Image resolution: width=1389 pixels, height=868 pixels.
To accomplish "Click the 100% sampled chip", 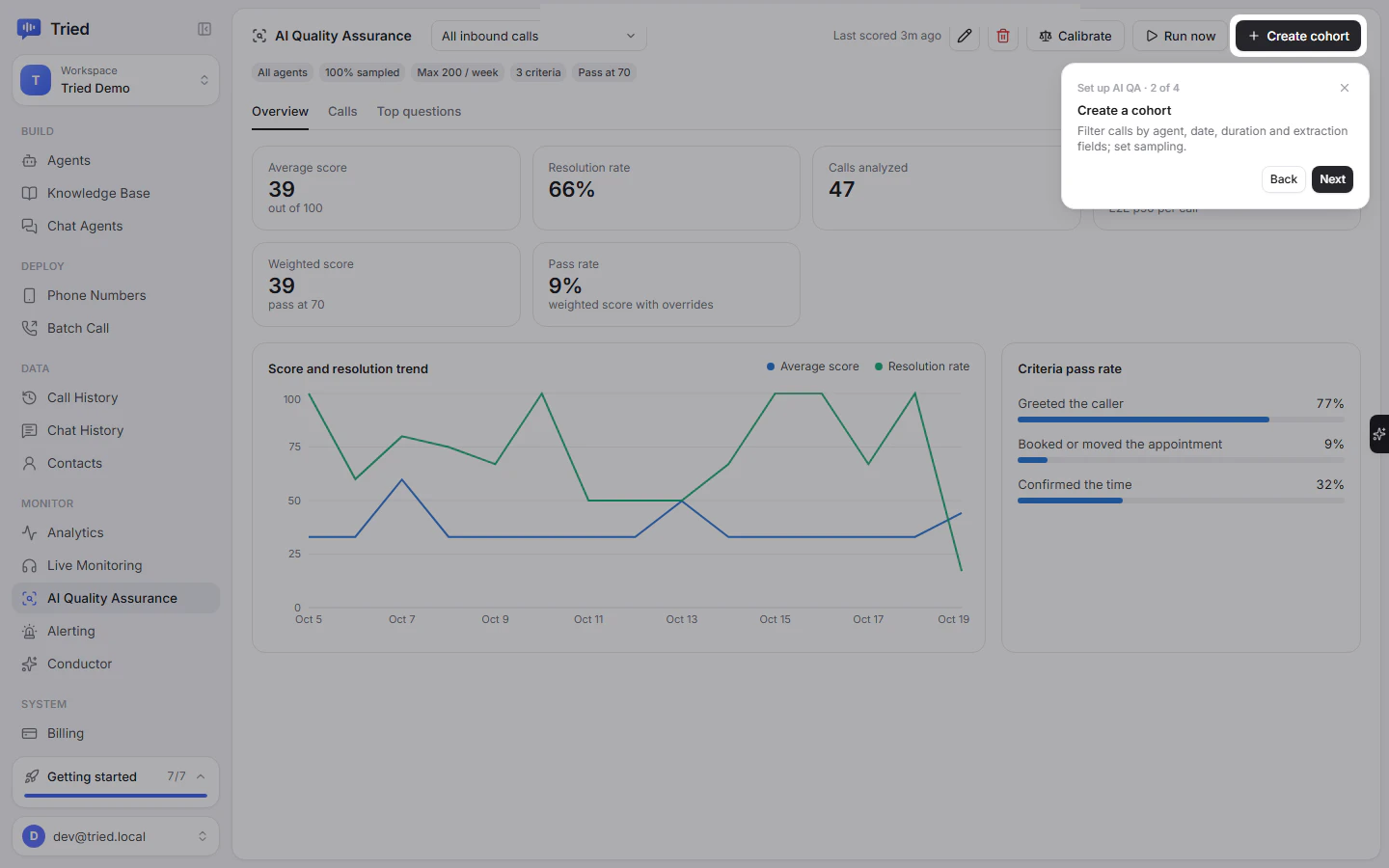I will 362,72.
